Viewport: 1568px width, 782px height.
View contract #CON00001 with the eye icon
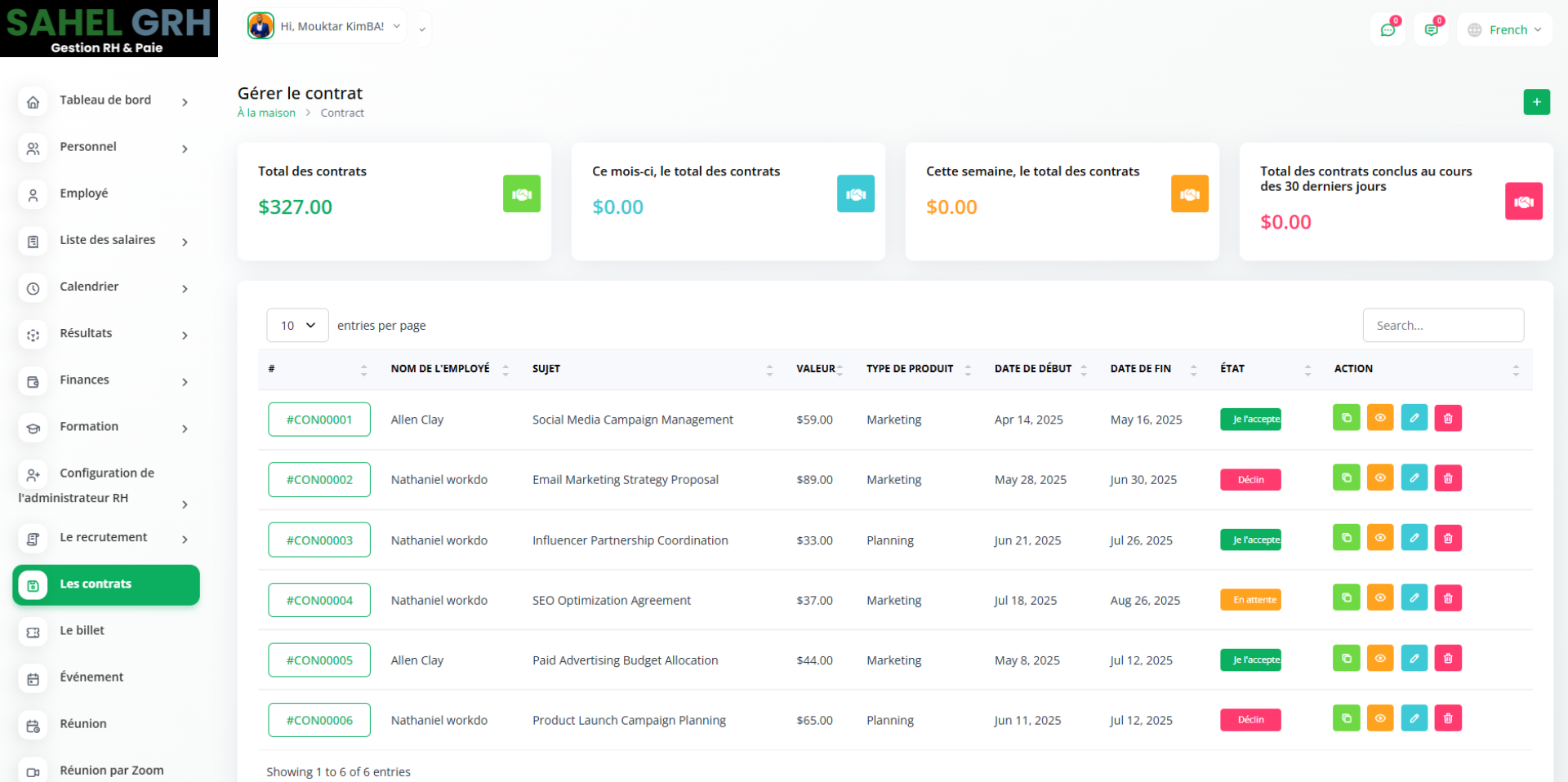pos(1379,418)
